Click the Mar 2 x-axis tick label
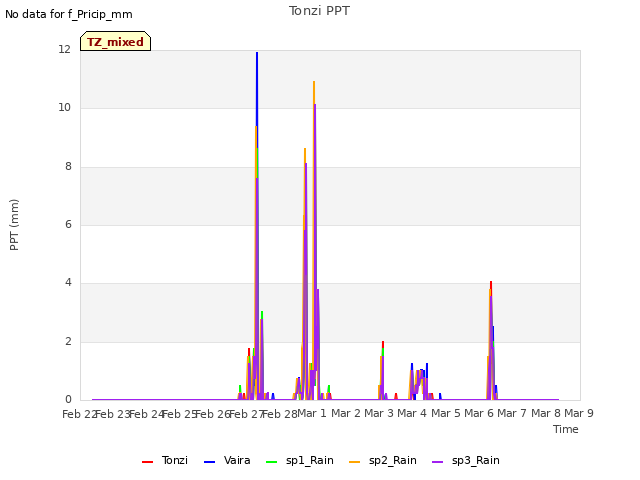Viewport: 640px width, 480px height. coord(345,413)
